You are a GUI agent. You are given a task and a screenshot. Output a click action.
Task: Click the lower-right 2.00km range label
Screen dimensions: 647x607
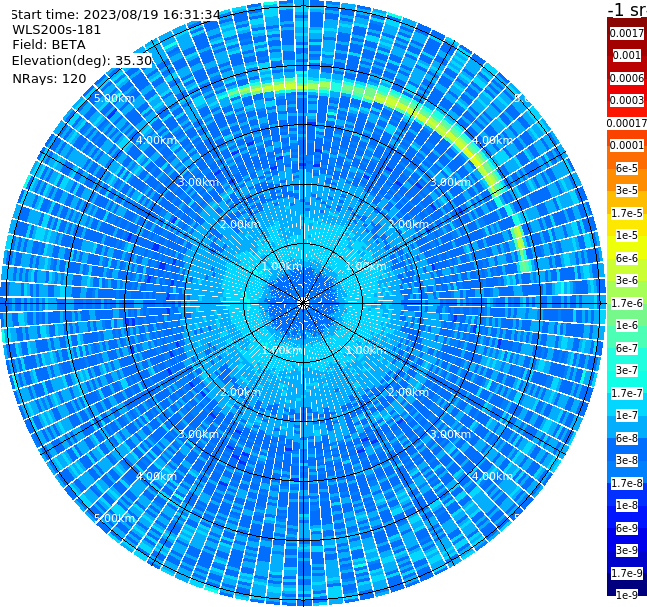pos(408,392)
